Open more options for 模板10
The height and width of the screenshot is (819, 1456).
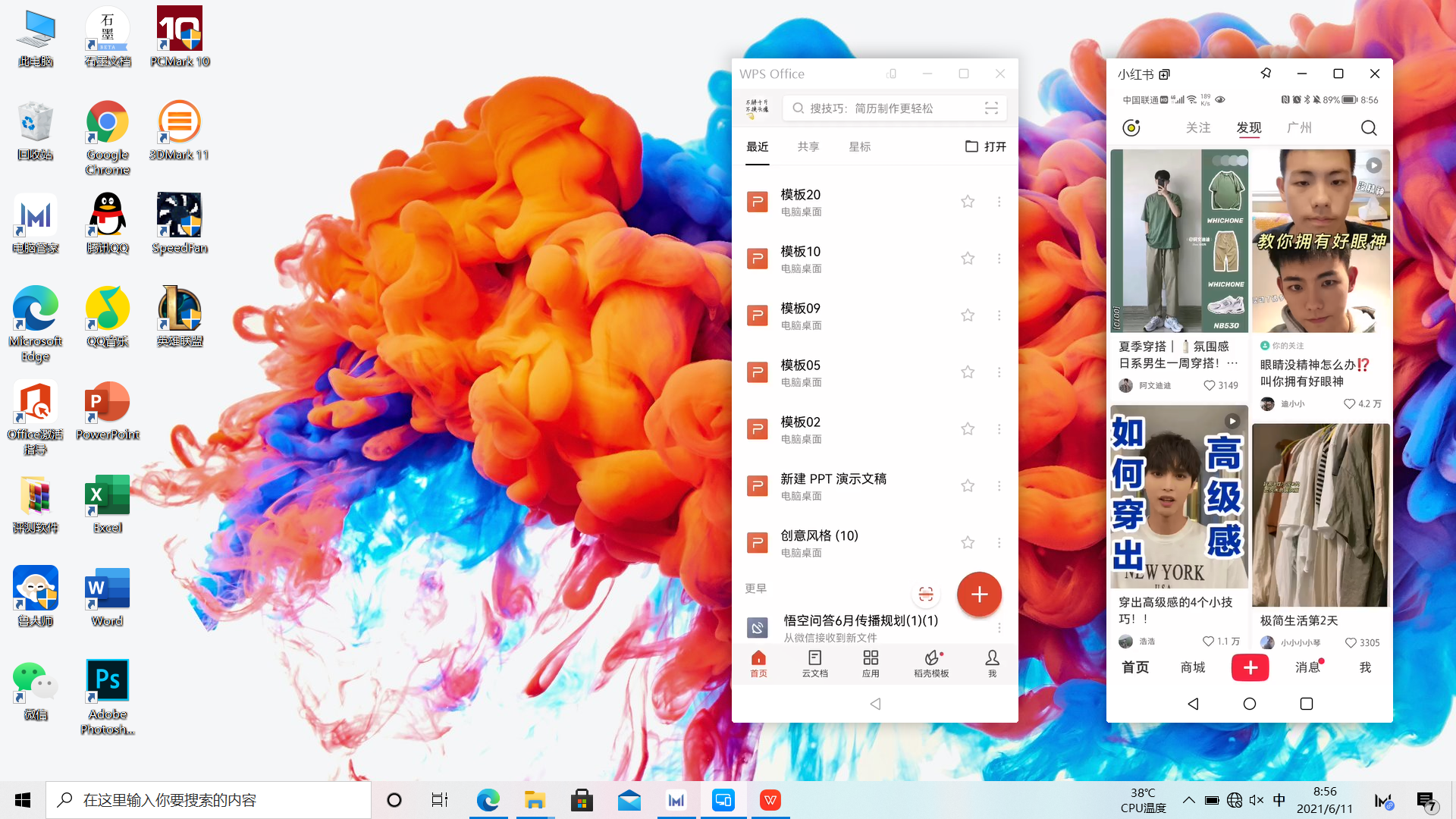[x=999, y=259]
